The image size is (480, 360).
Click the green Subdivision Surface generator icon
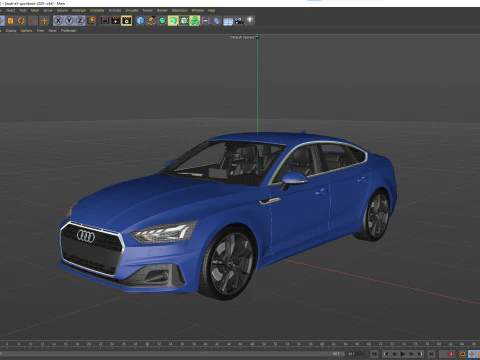(162, 21)
